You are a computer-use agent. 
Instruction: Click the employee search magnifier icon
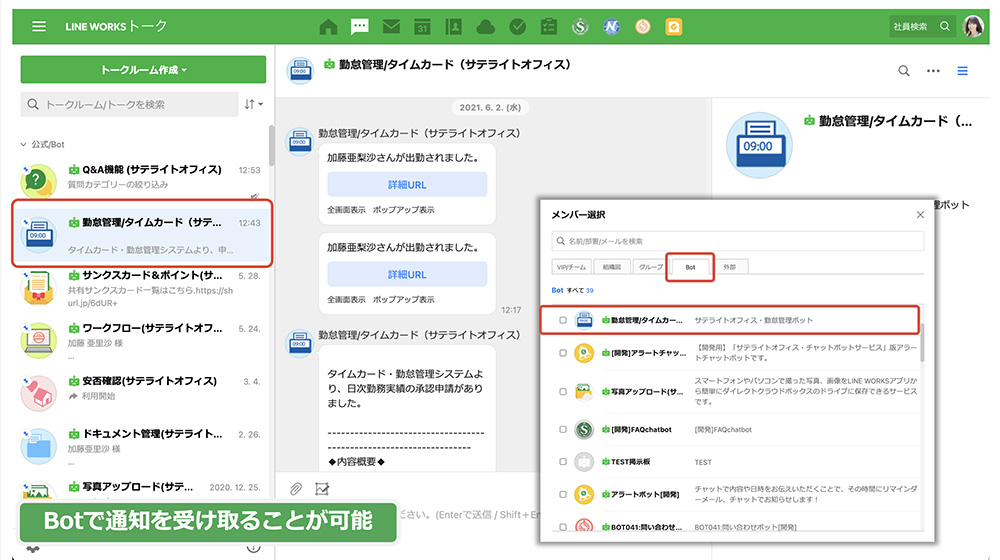tap(945, 26)
